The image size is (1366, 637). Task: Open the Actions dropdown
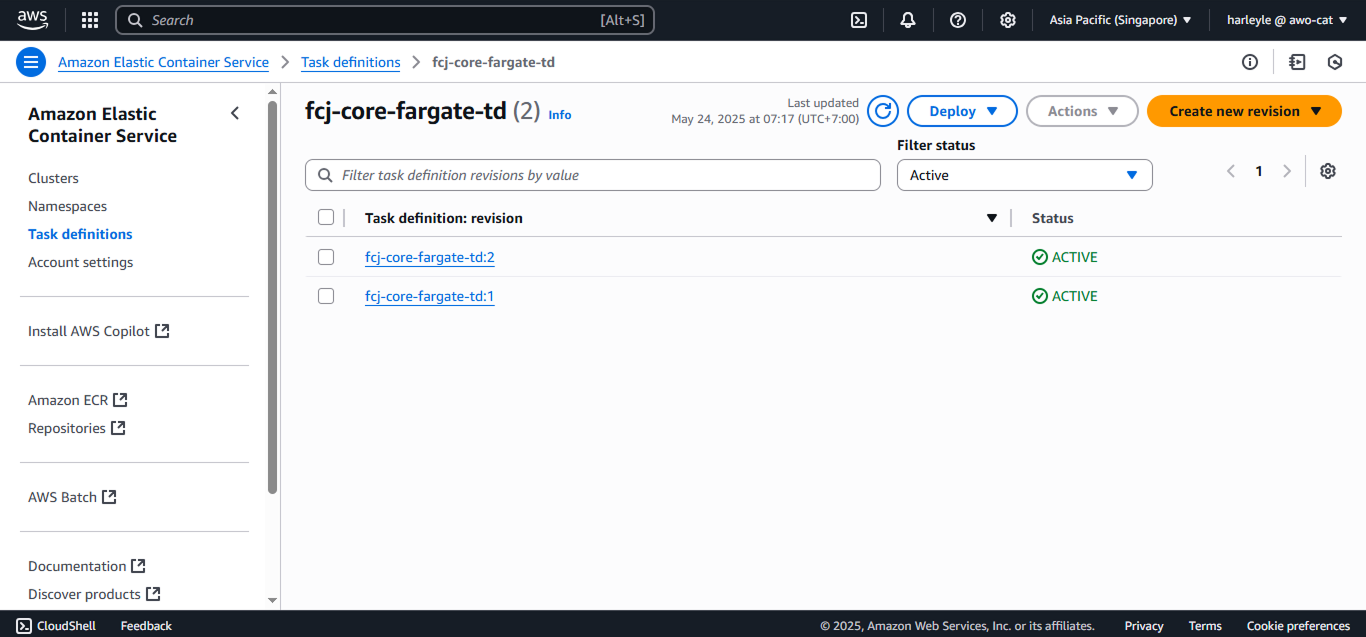pyautogui.click(x=1082, y=111)
